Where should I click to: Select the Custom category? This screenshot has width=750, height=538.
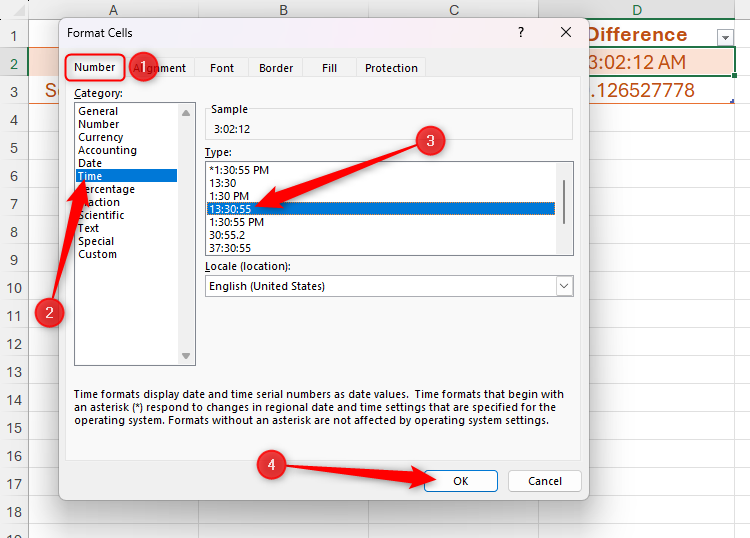click(x=97, y=254)
